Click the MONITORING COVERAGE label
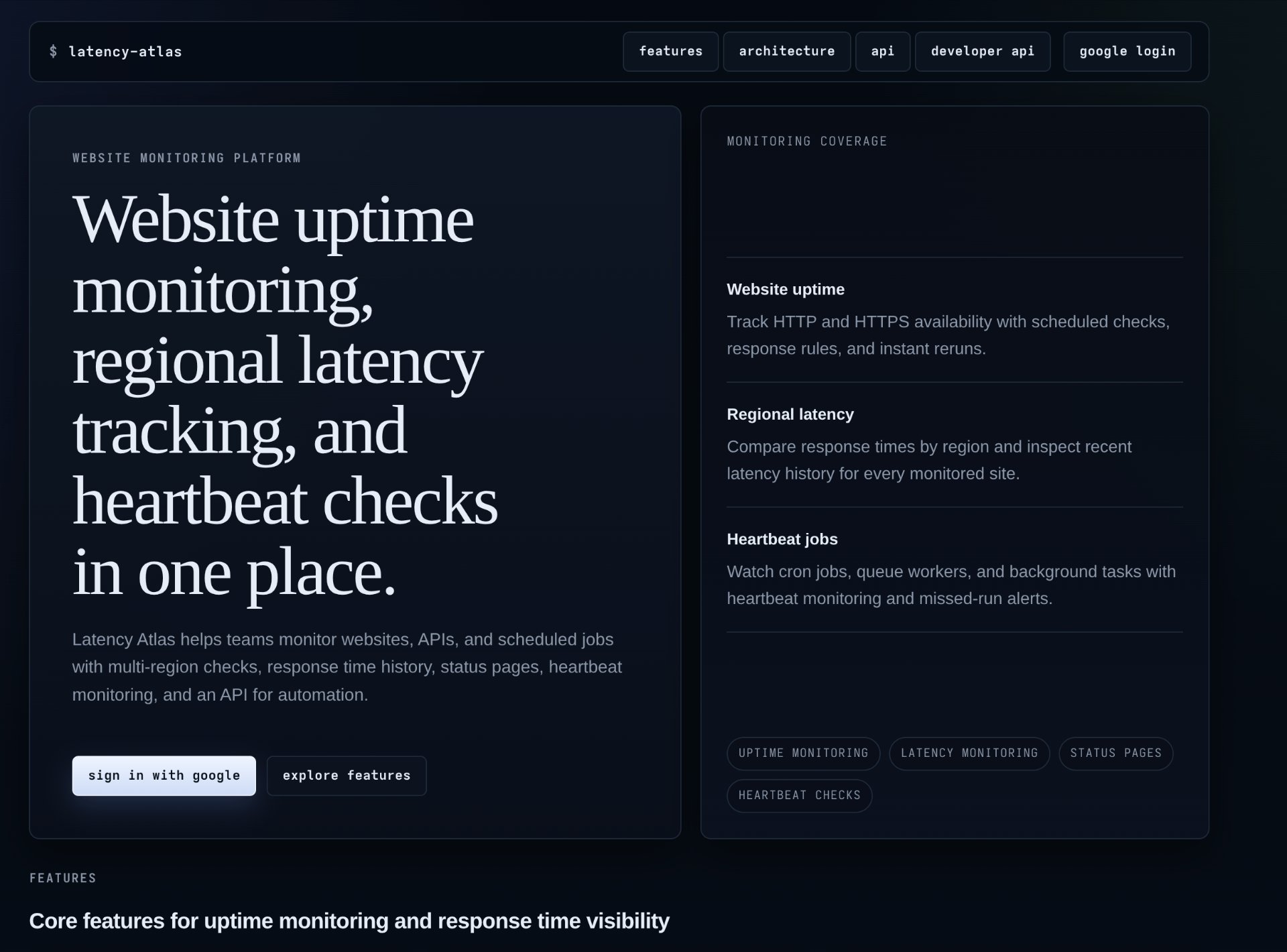This screenshot has width=1287, height=952. click(x=806, y=141)
